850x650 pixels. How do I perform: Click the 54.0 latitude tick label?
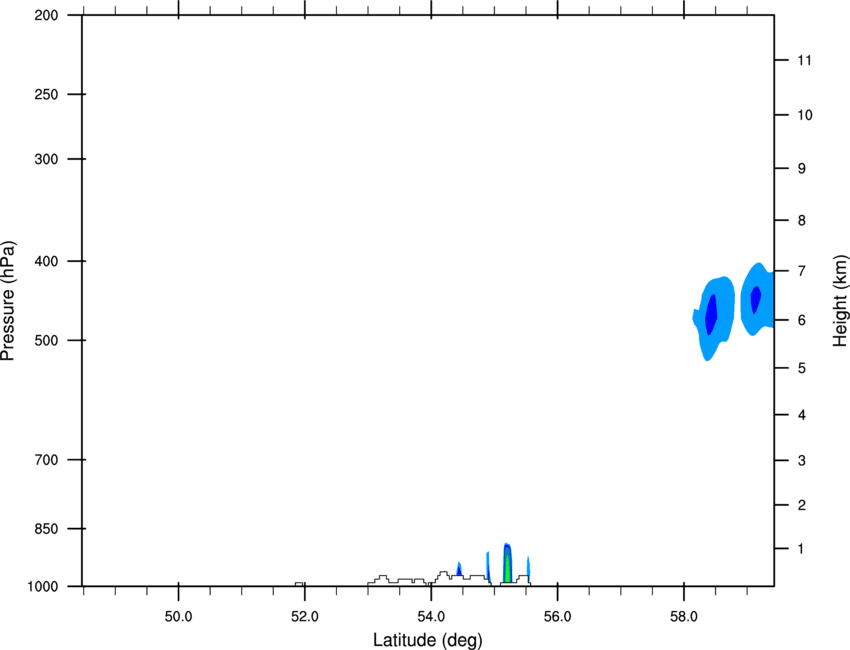point(431,617)
